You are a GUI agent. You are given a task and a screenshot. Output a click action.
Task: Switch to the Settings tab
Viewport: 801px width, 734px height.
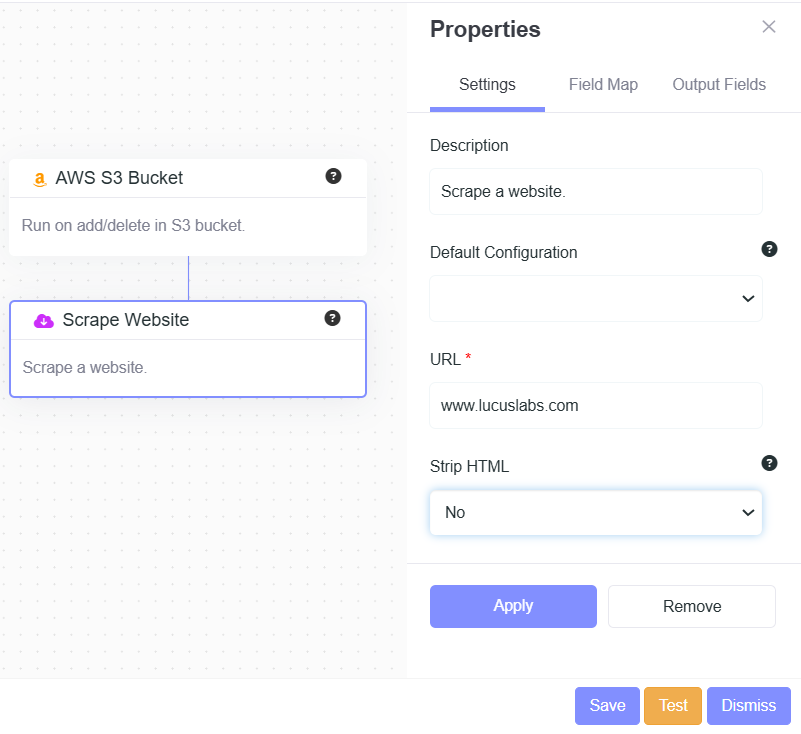tap(487, 85)
